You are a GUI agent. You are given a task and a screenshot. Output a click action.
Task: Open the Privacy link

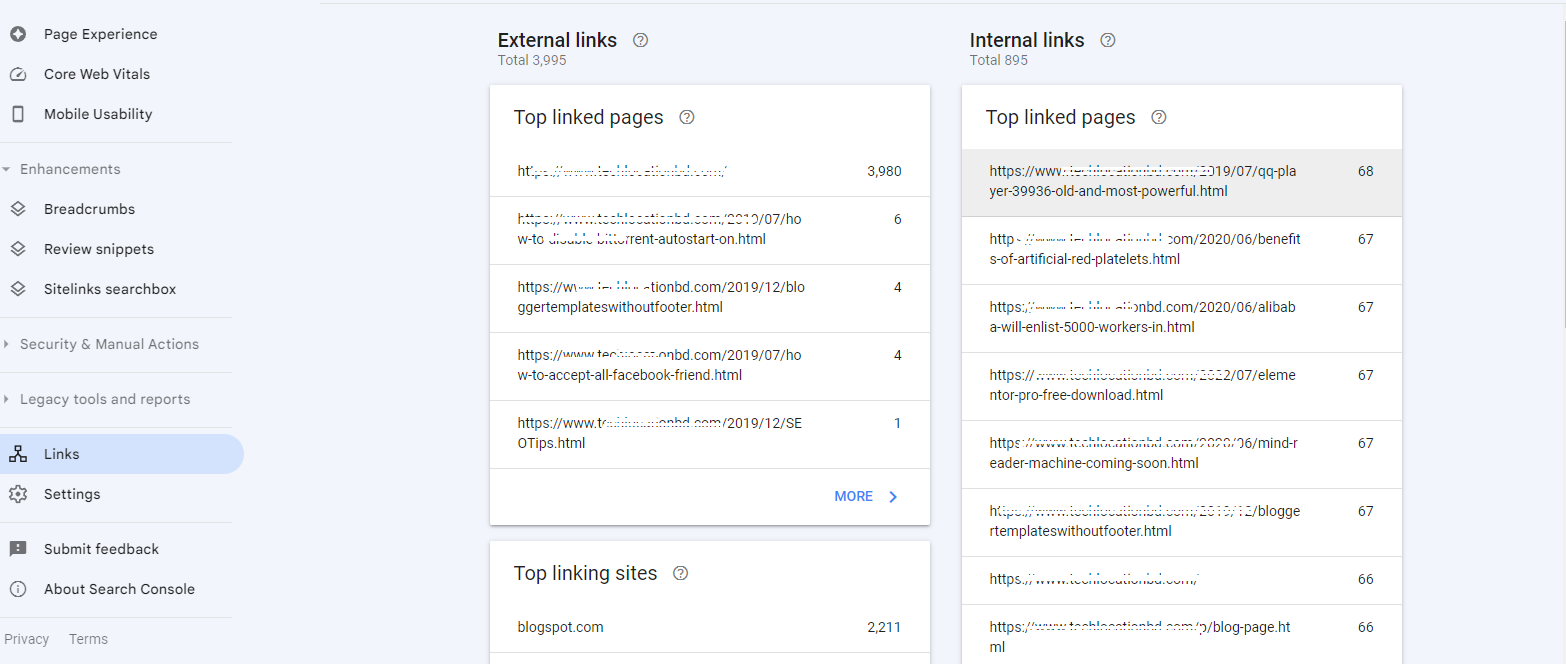coord(26,639)
